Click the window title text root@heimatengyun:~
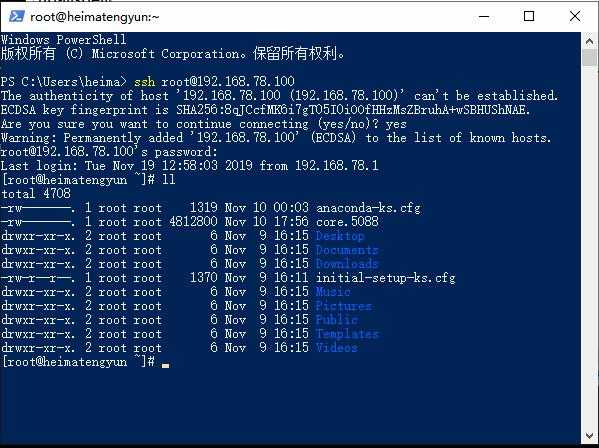The width and height of the screenshot is (599, 448). tap(94, 17)
